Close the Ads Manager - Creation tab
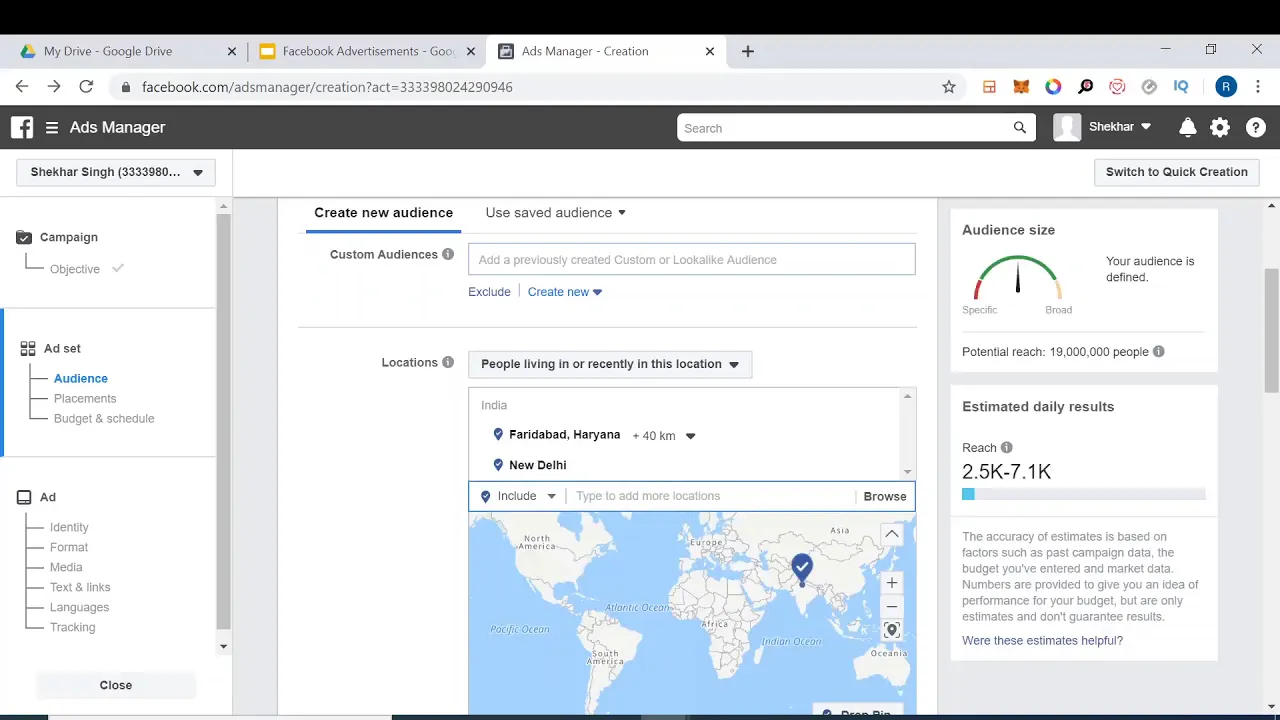 click(710, 51)
